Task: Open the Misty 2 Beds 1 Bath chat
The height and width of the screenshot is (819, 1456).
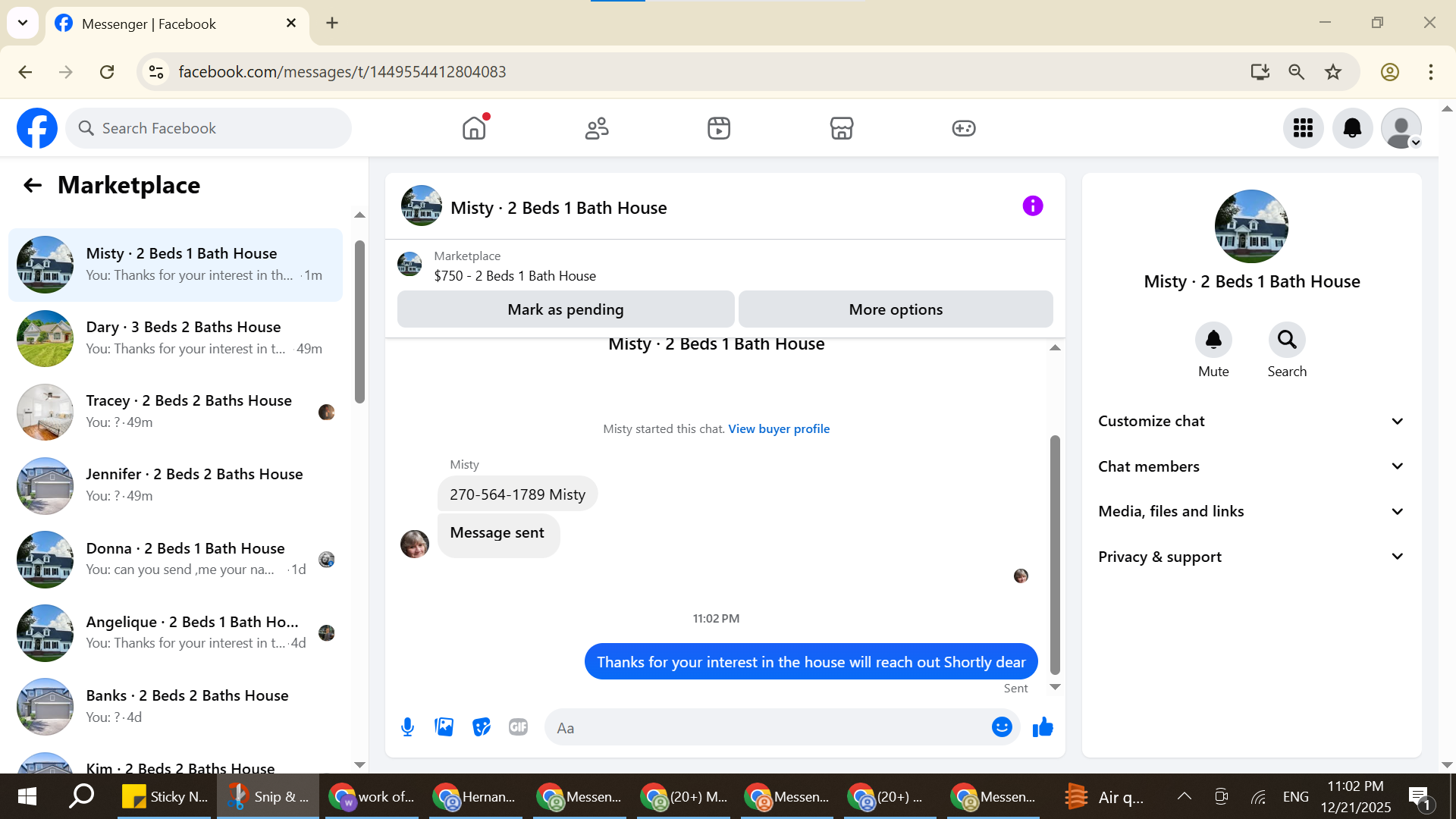Action: coord(175,265)
